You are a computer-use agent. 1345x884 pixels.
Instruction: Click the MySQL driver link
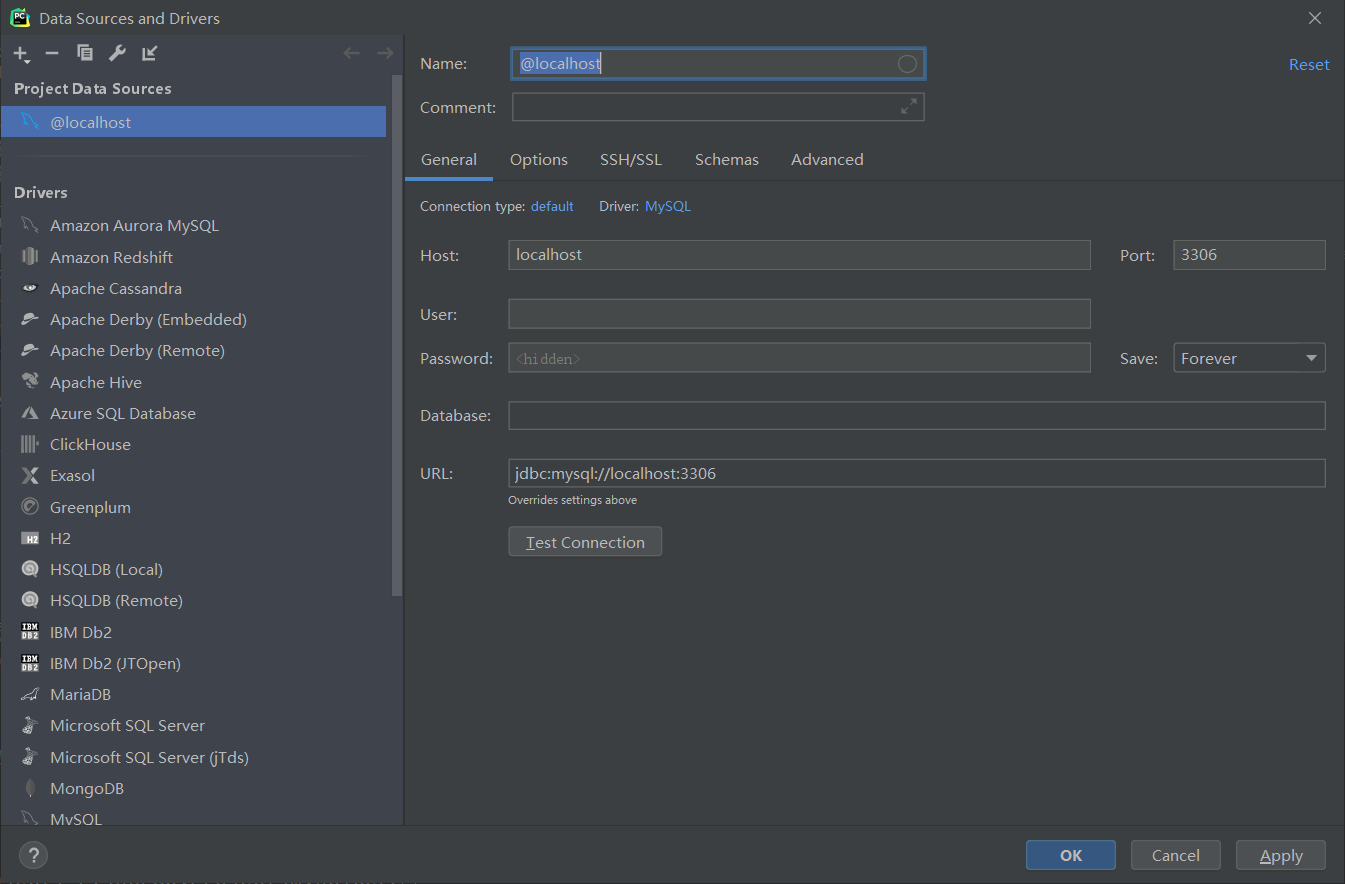pyautogui.click(x=668, y=206)
